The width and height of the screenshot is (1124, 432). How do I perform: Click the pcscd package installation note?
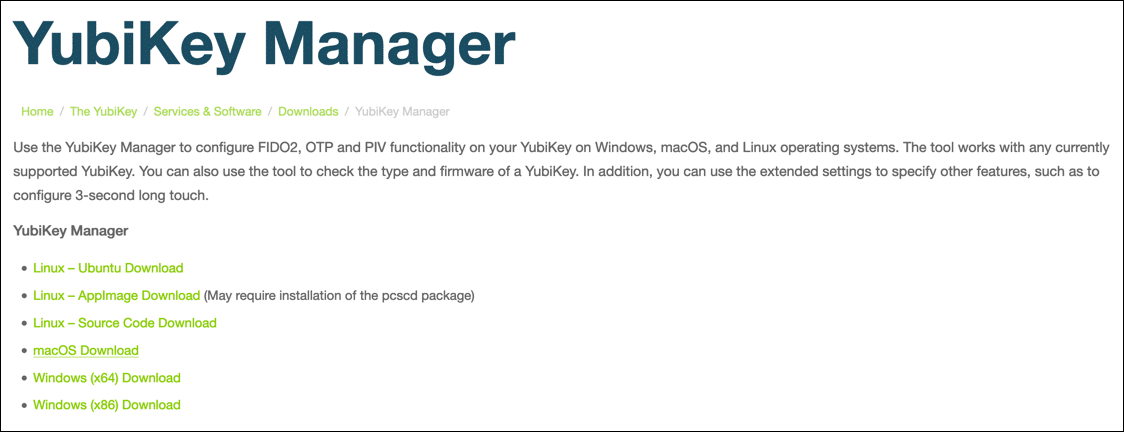[x=339, y=296]
